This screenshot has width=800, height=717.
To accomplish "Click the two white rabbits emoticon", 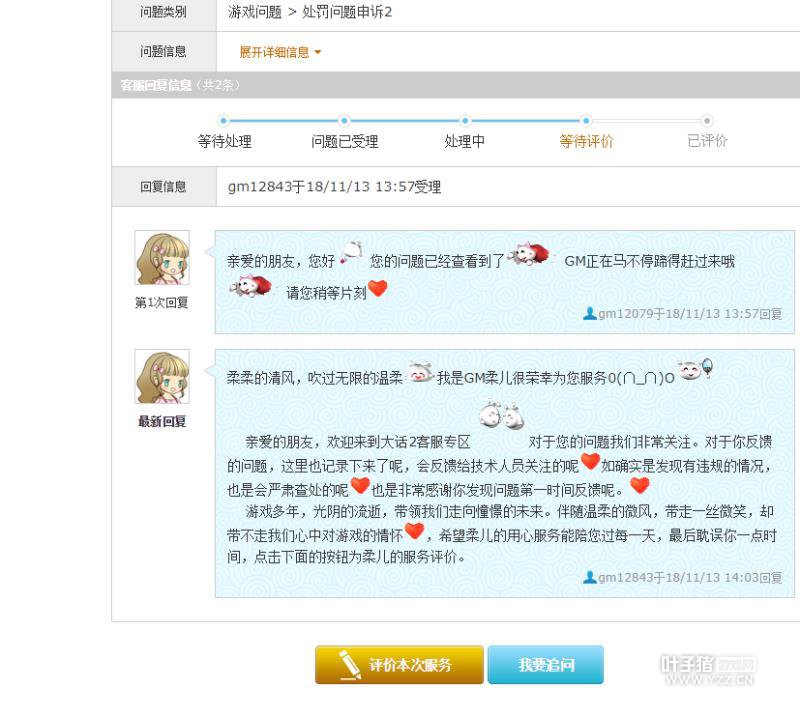I will (x=502, y=414).
